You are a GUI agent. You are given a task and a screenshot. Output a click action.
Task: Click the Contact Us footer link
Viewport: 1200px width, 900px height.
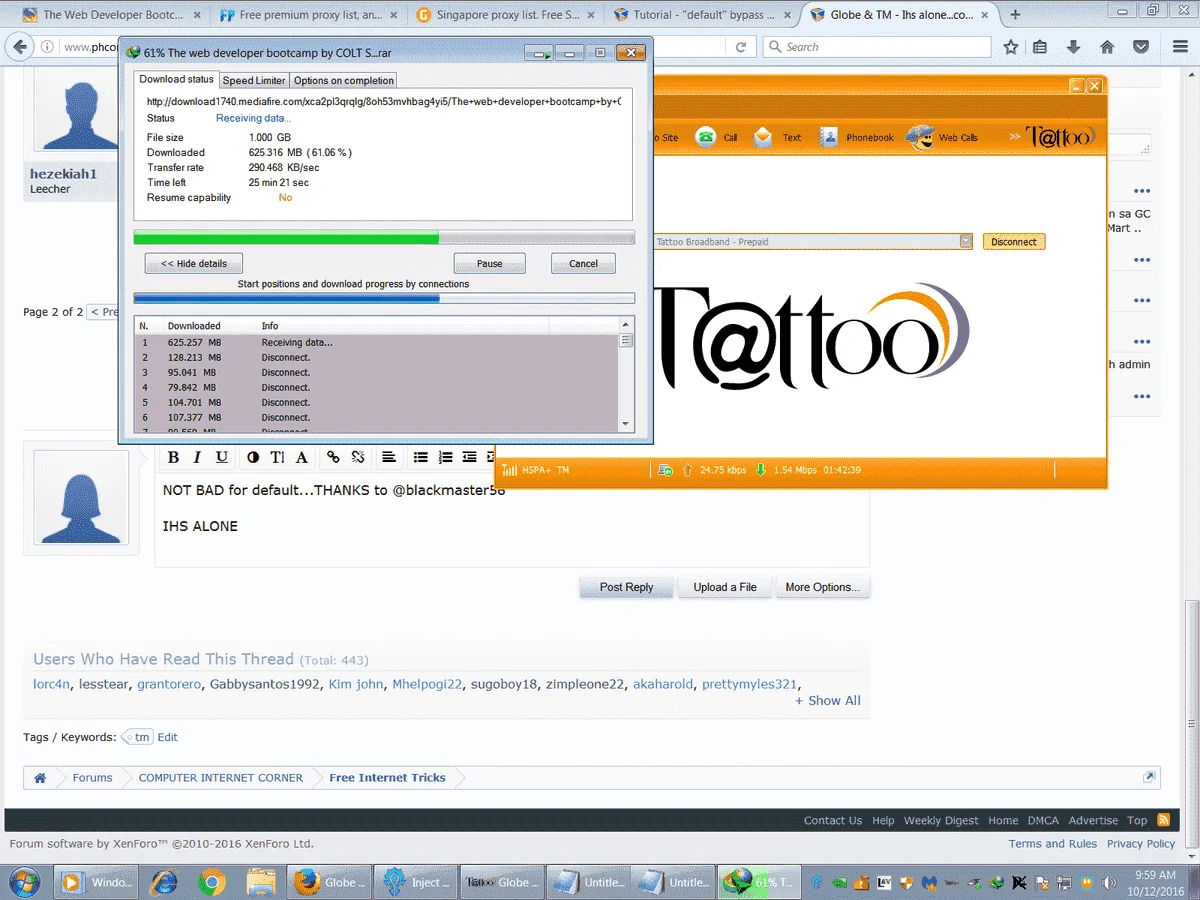pos(833,820)
